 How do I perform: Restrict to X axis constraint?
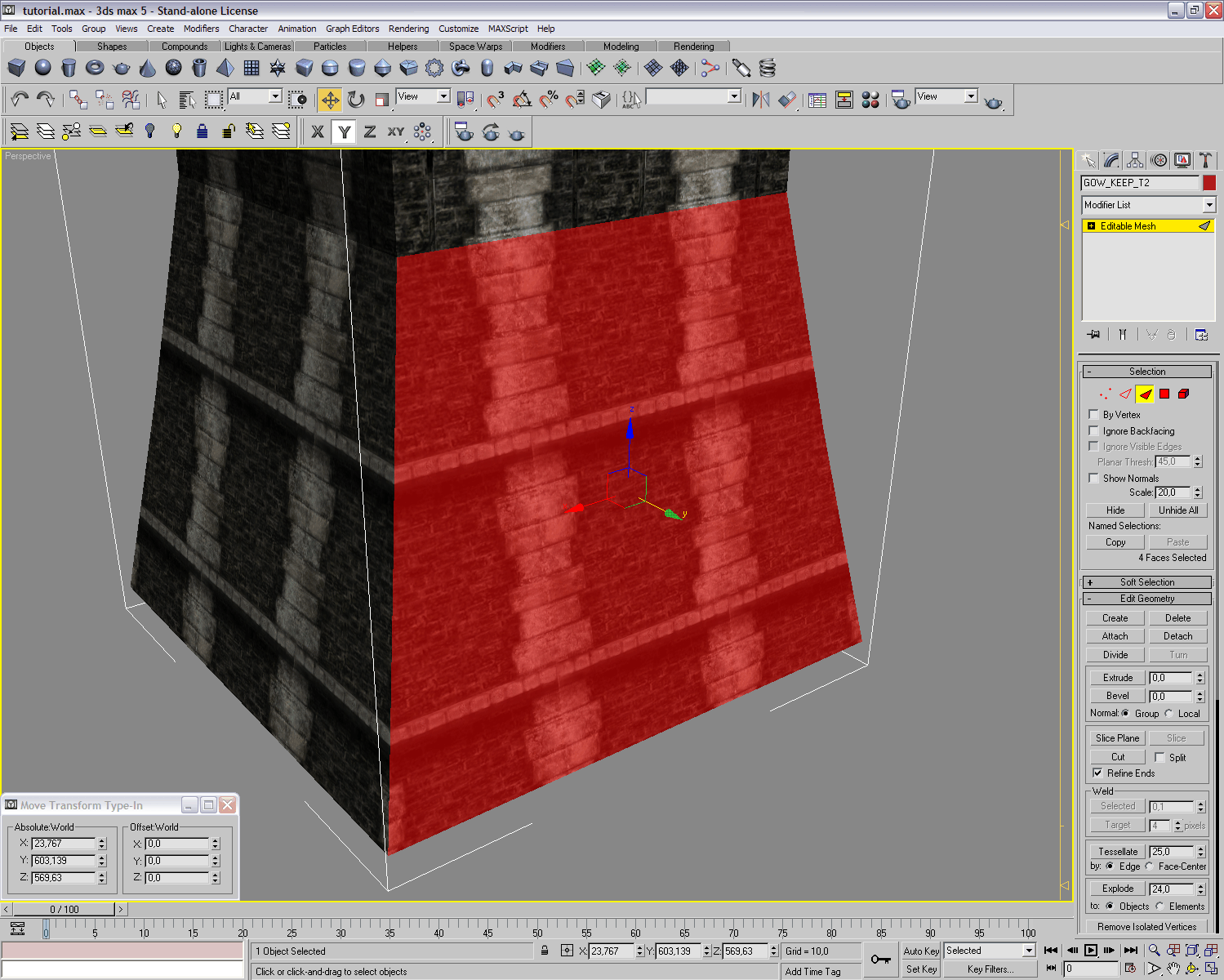coord(318,131)
